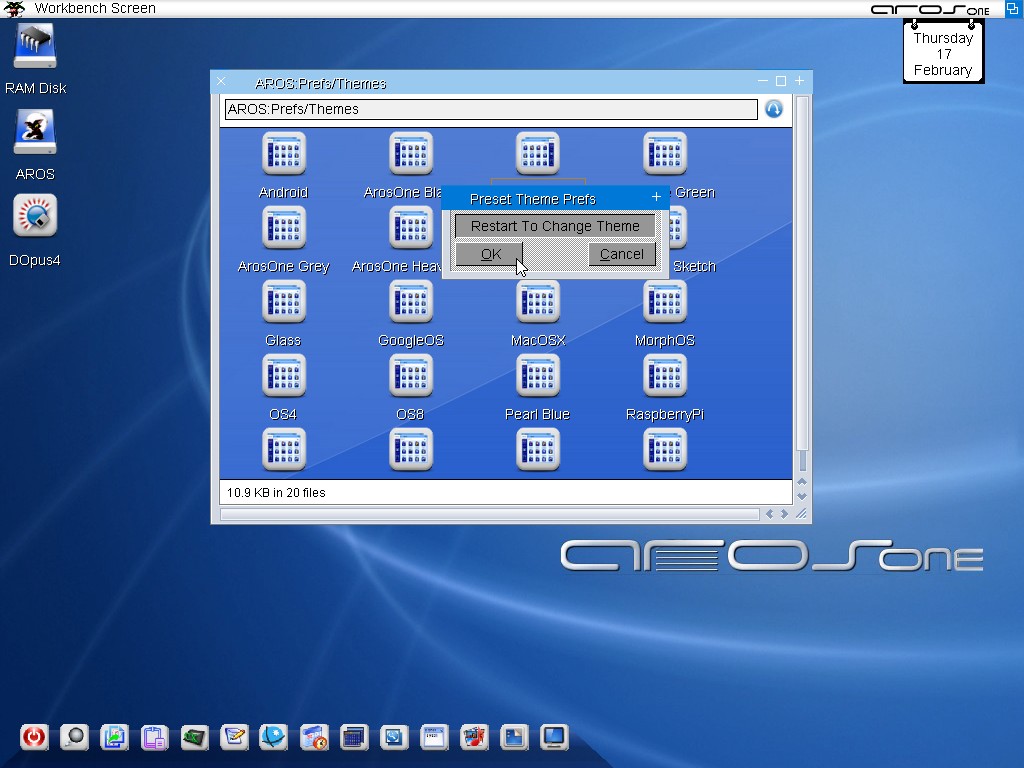Select the MacOSX theme icon

pos(537,302)
